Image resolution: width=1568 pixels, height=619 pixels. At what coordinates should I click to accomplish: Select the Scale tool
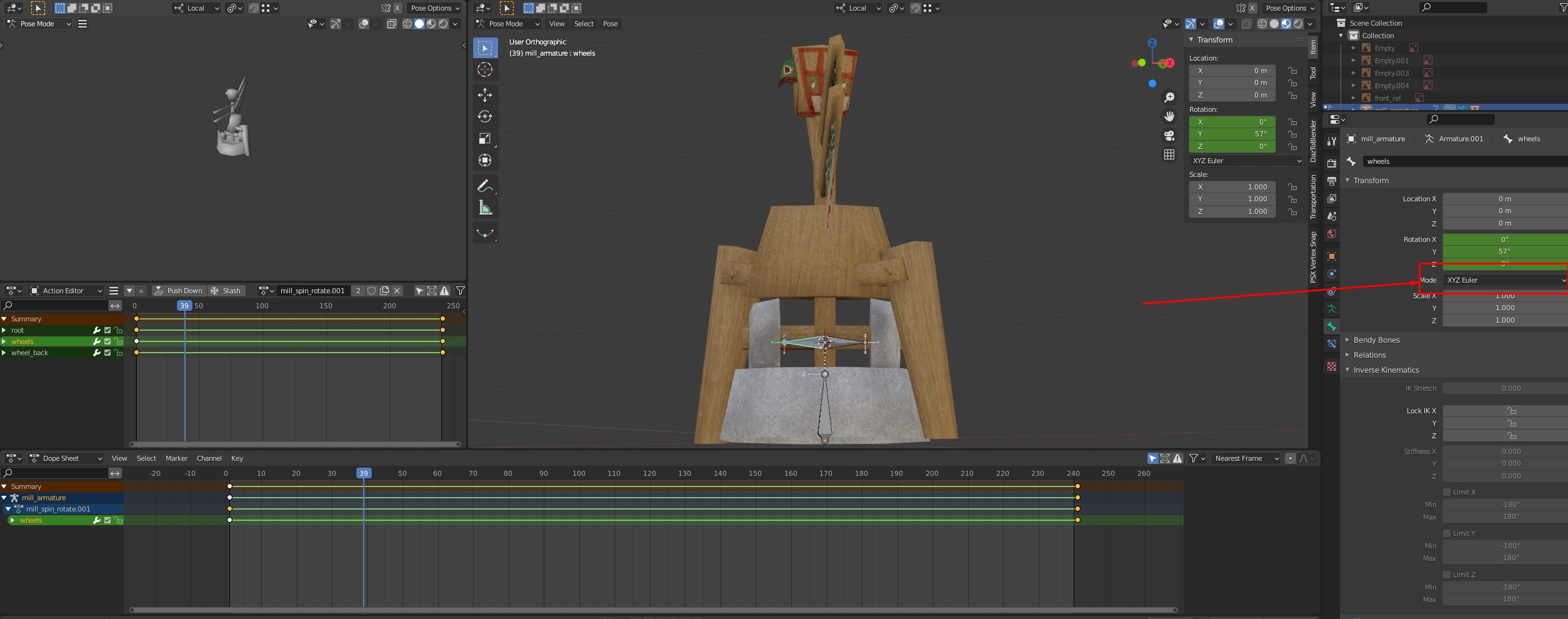[x=485, y=138]
